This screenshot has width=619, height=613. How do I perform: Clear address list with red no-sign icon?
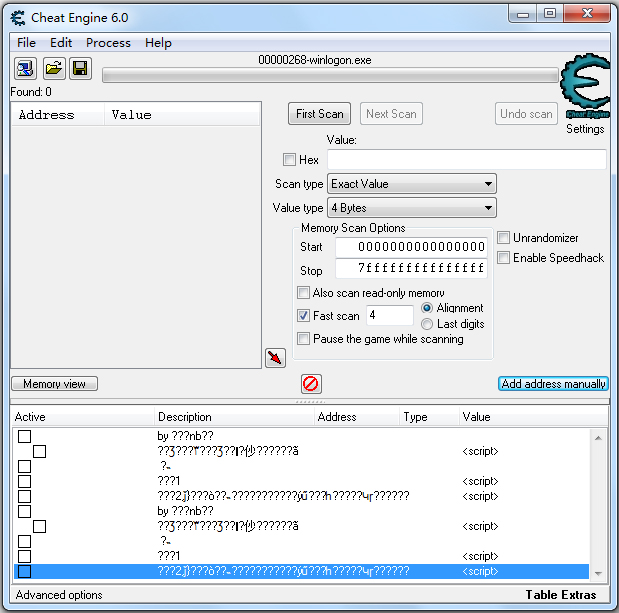(x=311, y=384)
